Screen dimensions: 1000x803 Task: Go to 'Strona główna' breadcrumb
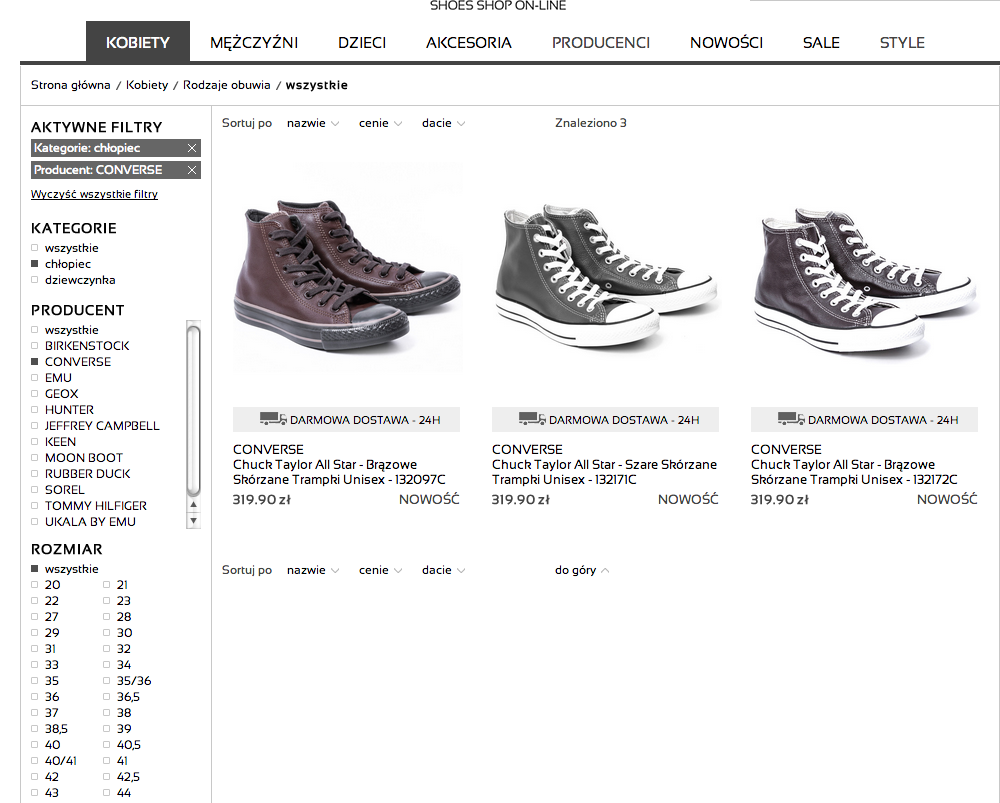(70, 85)
